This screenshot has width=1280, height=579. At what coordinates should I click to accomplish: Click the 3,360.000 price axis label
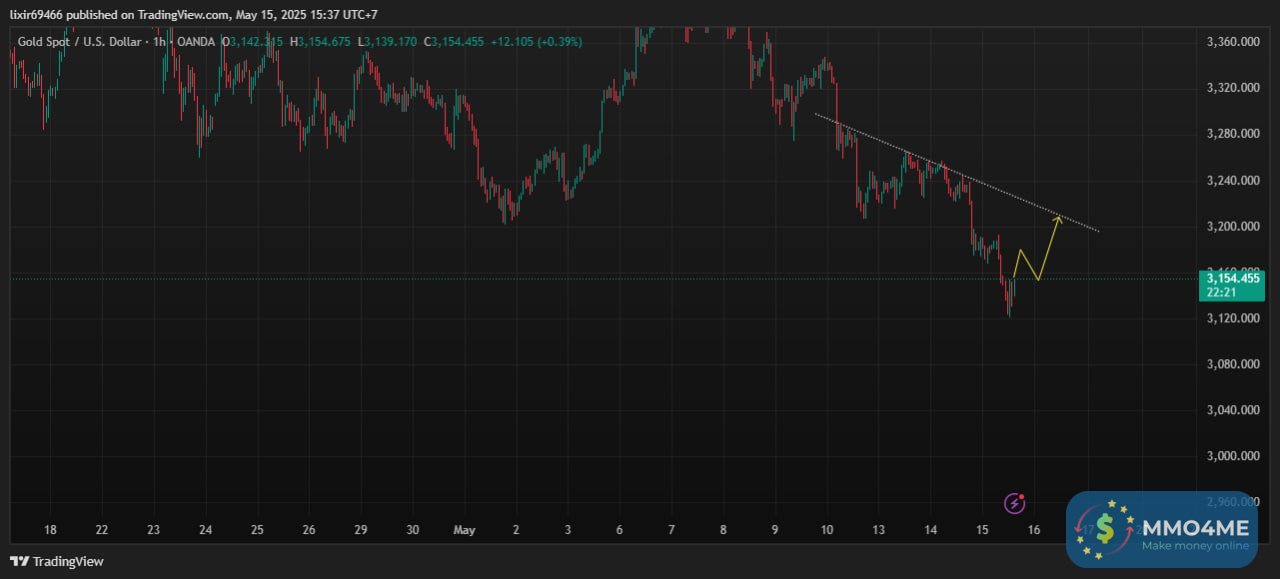point(1231,42)
